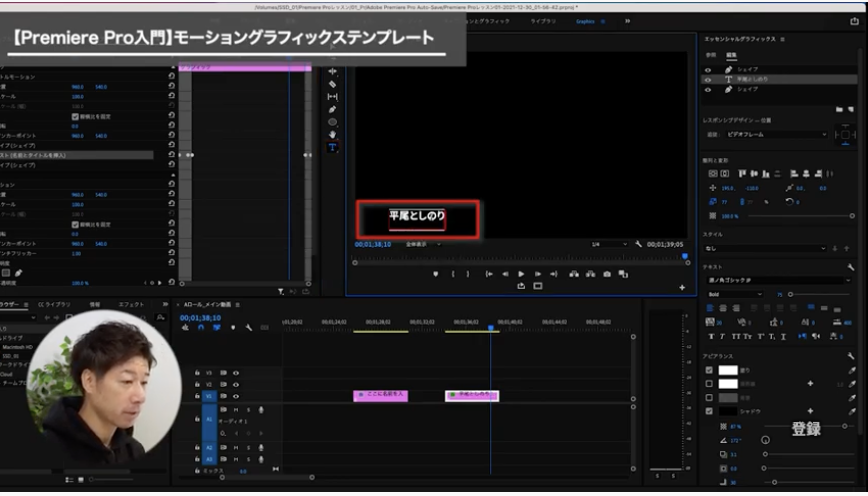The height and width of the screenshot is (496, 868).
Task: Select the Hand tool in the toolbar
Action: [x=332, y=135]
